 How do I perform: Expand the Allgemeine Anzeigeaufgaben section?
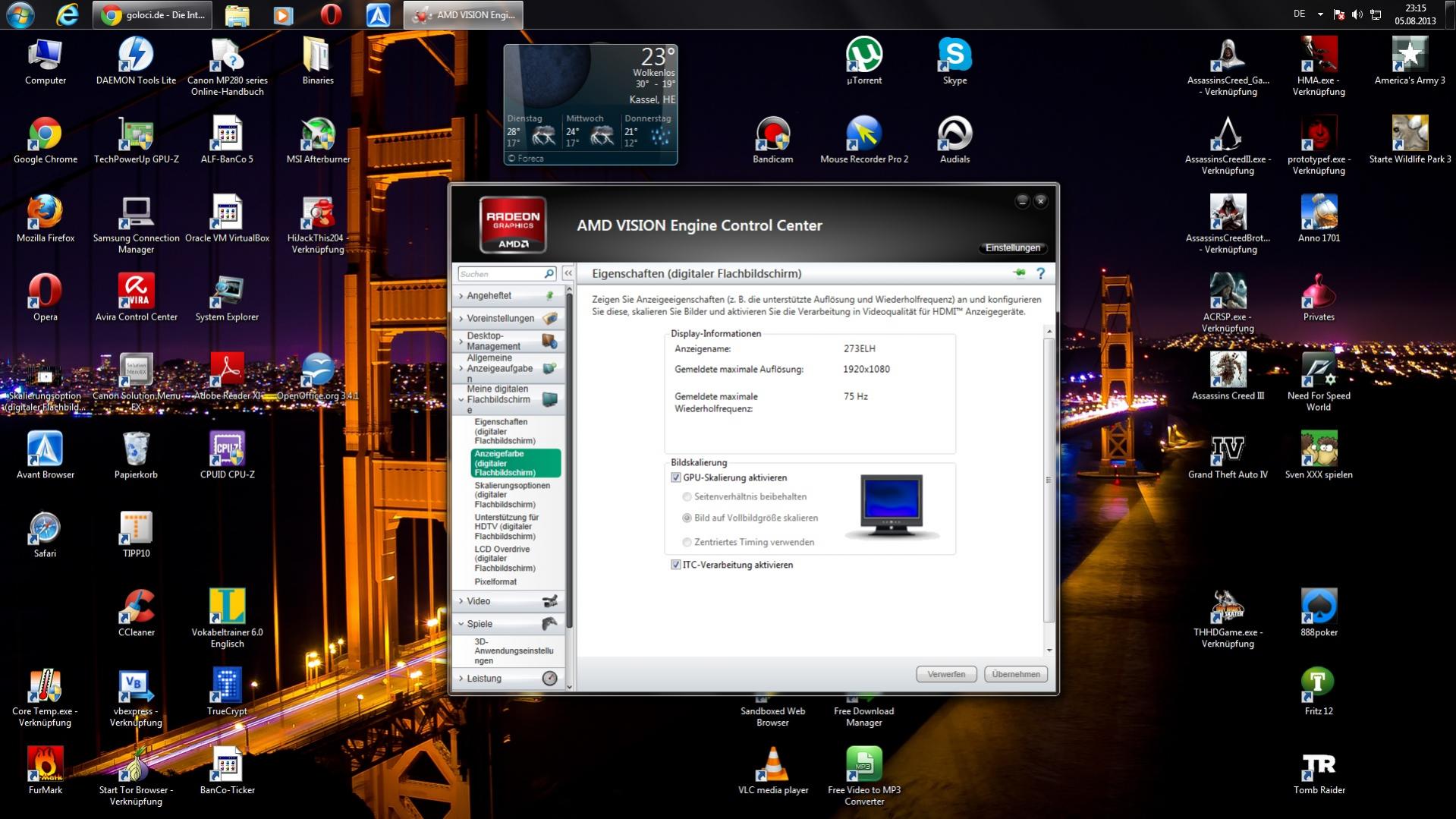pos(508,368)
